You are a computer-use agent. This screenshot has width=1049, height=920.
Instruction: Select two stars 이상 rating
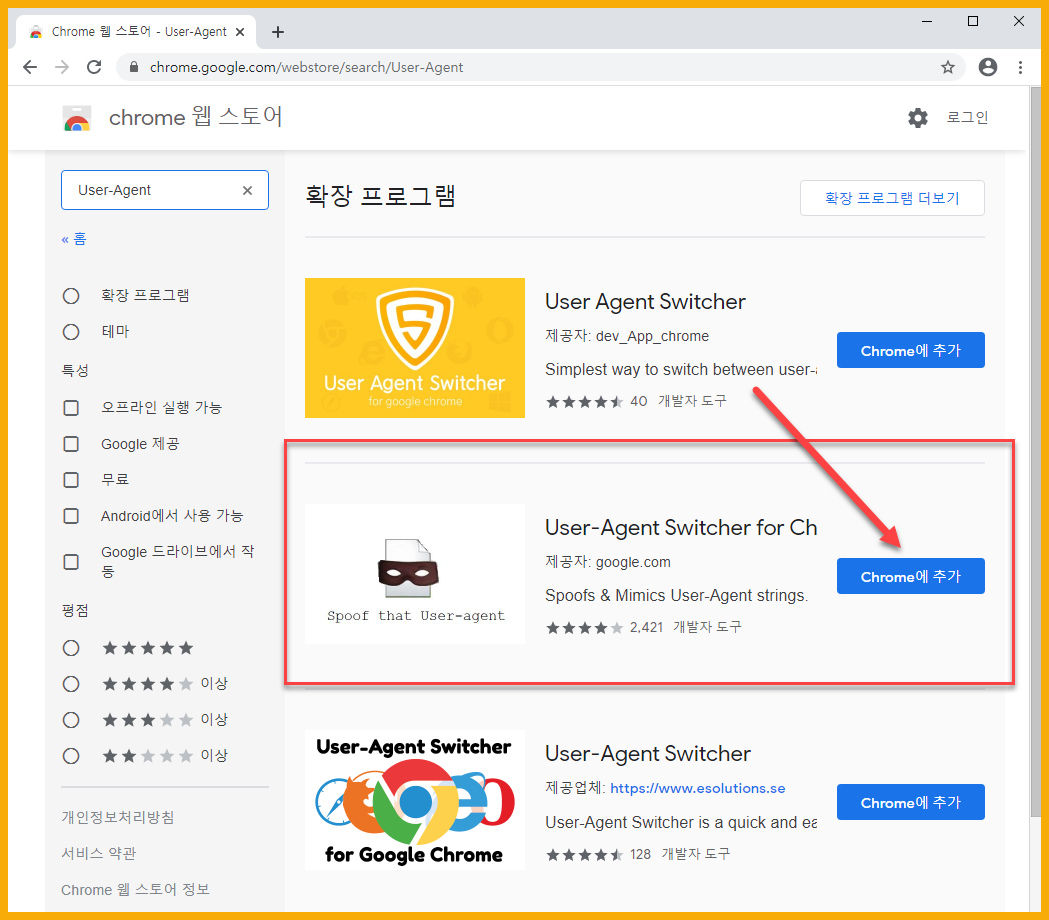[71, 756]
